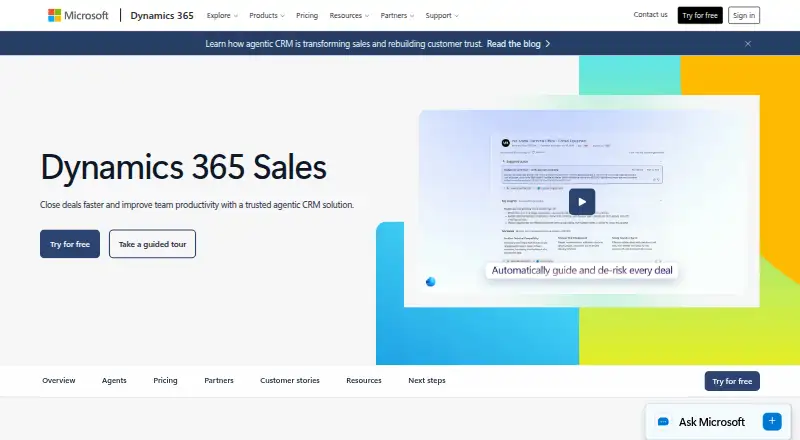Click the Ask Microsoft chat icon
This screenshot has height=440, width=800.
click(663, 422)
